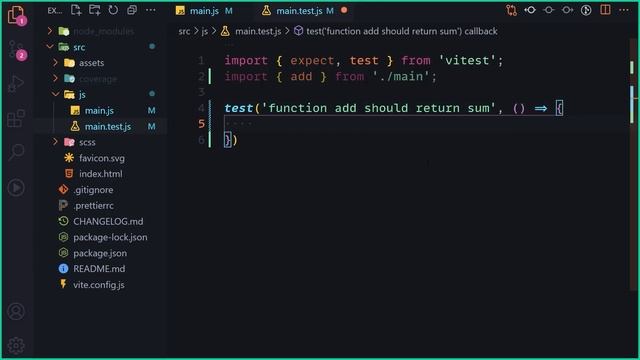Open the Run and Debug view
The image size is (640, 360).
tap(16, 83)
